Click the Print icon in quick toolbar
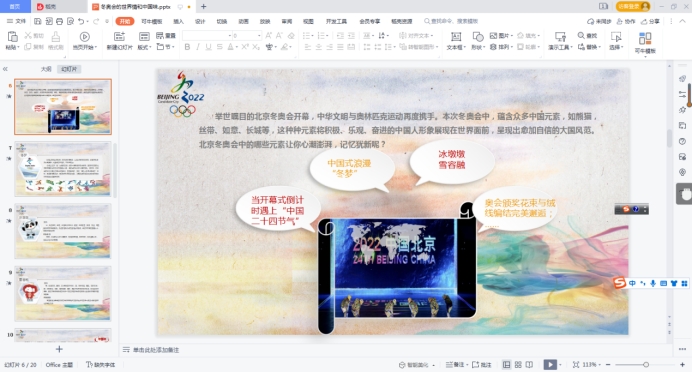The image size is (692, 372). [x=59, y=21]
